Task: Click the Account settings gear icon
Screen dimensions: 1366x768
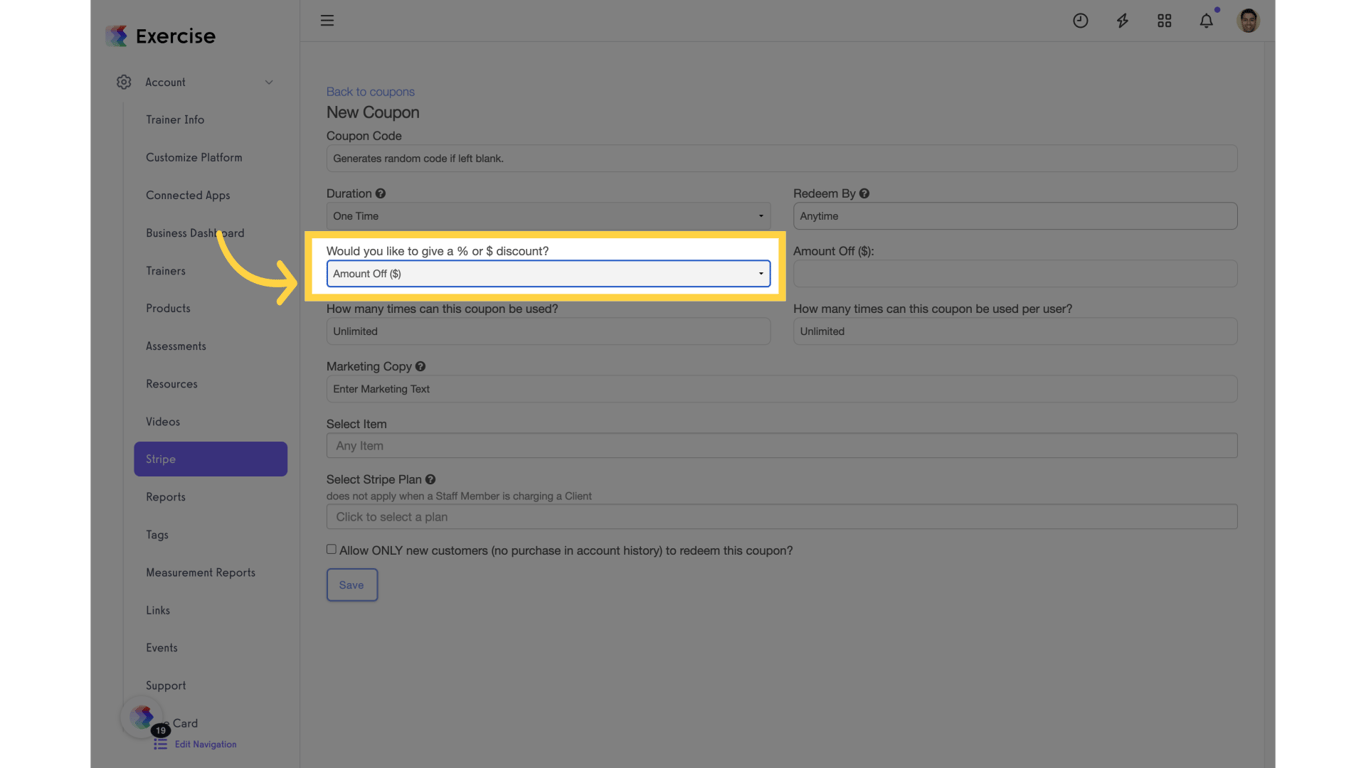Action: click(123, 82)
